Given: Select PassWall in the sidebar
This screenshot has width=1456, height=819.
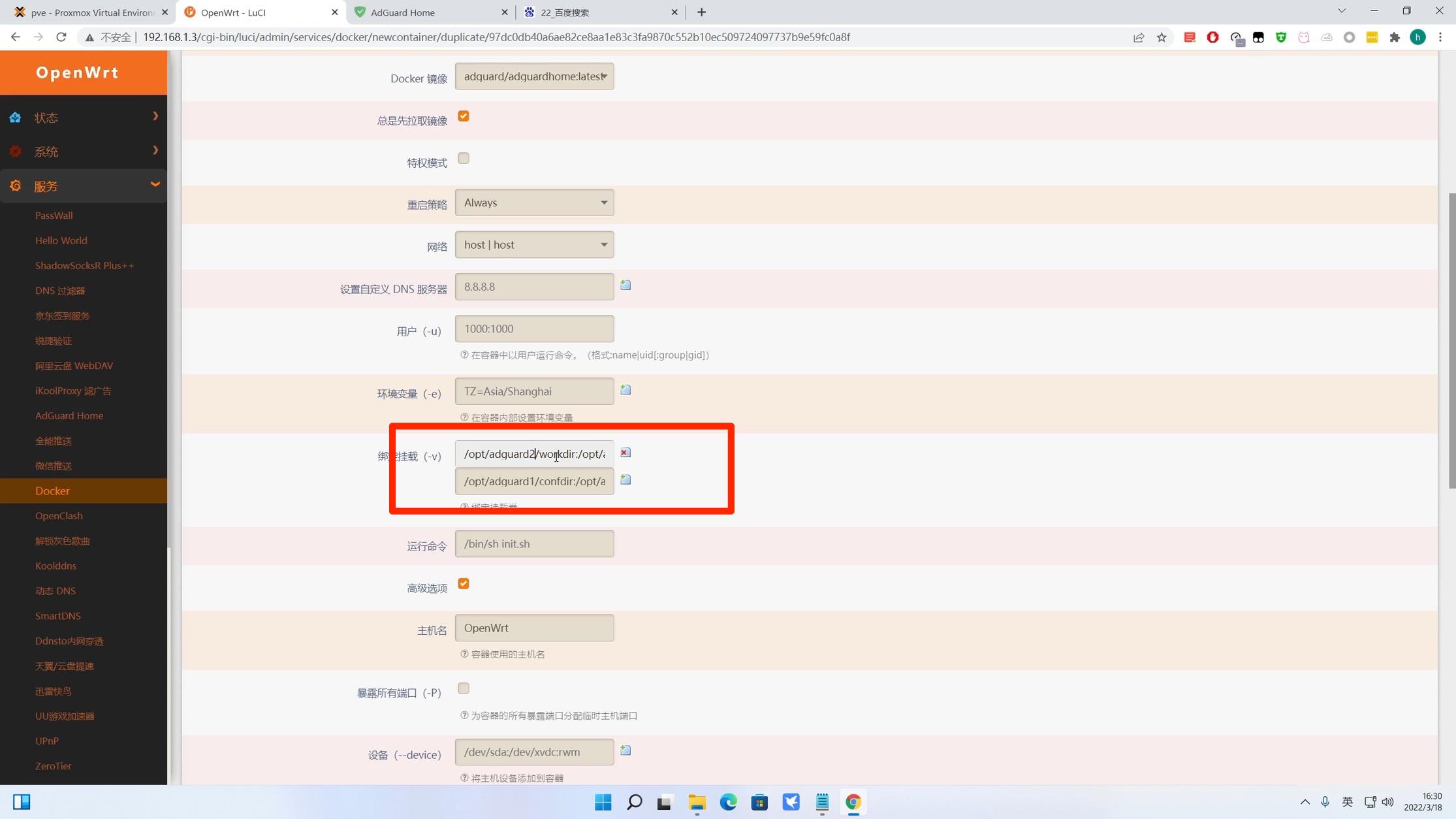Looking at the screenshot, I should [x=54, y=215].
